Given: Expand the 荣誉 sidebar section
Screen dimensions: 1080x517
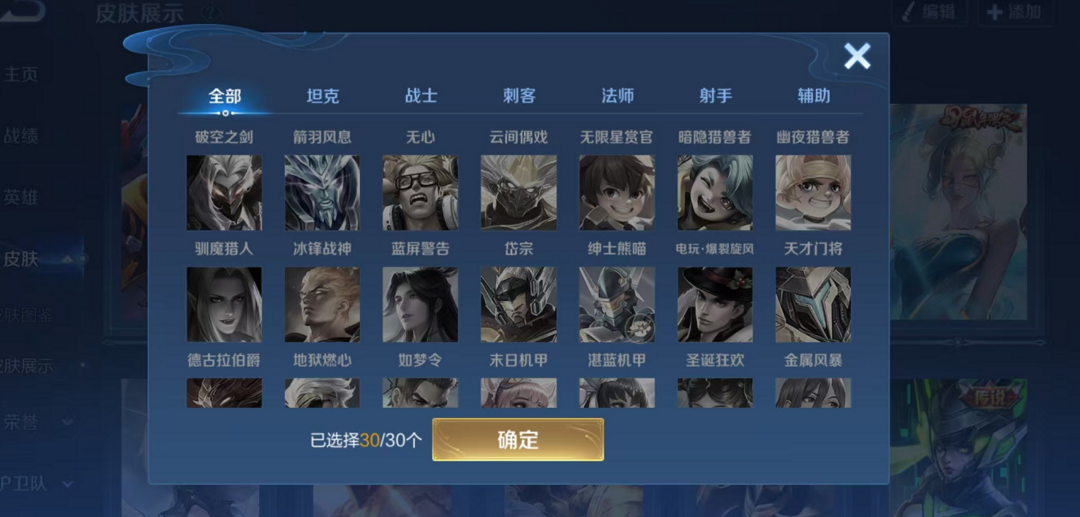Looking at the screenshot, I should (38, 421).
